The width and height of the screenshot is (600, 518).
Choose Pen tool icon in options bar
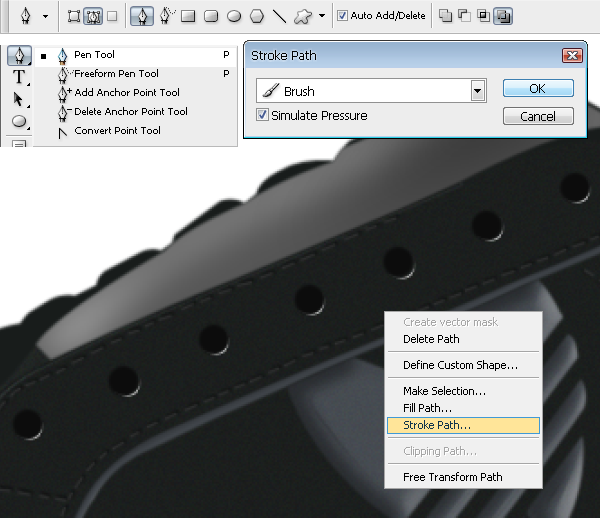point(142,16)
